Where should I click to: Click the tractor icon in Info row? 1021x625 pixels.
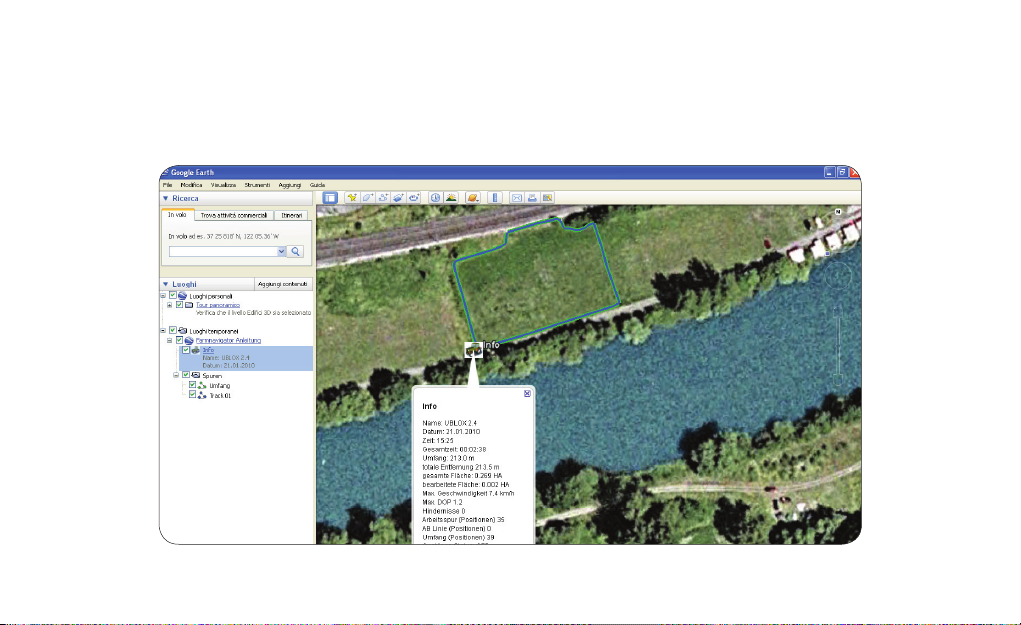click(195, 350)
